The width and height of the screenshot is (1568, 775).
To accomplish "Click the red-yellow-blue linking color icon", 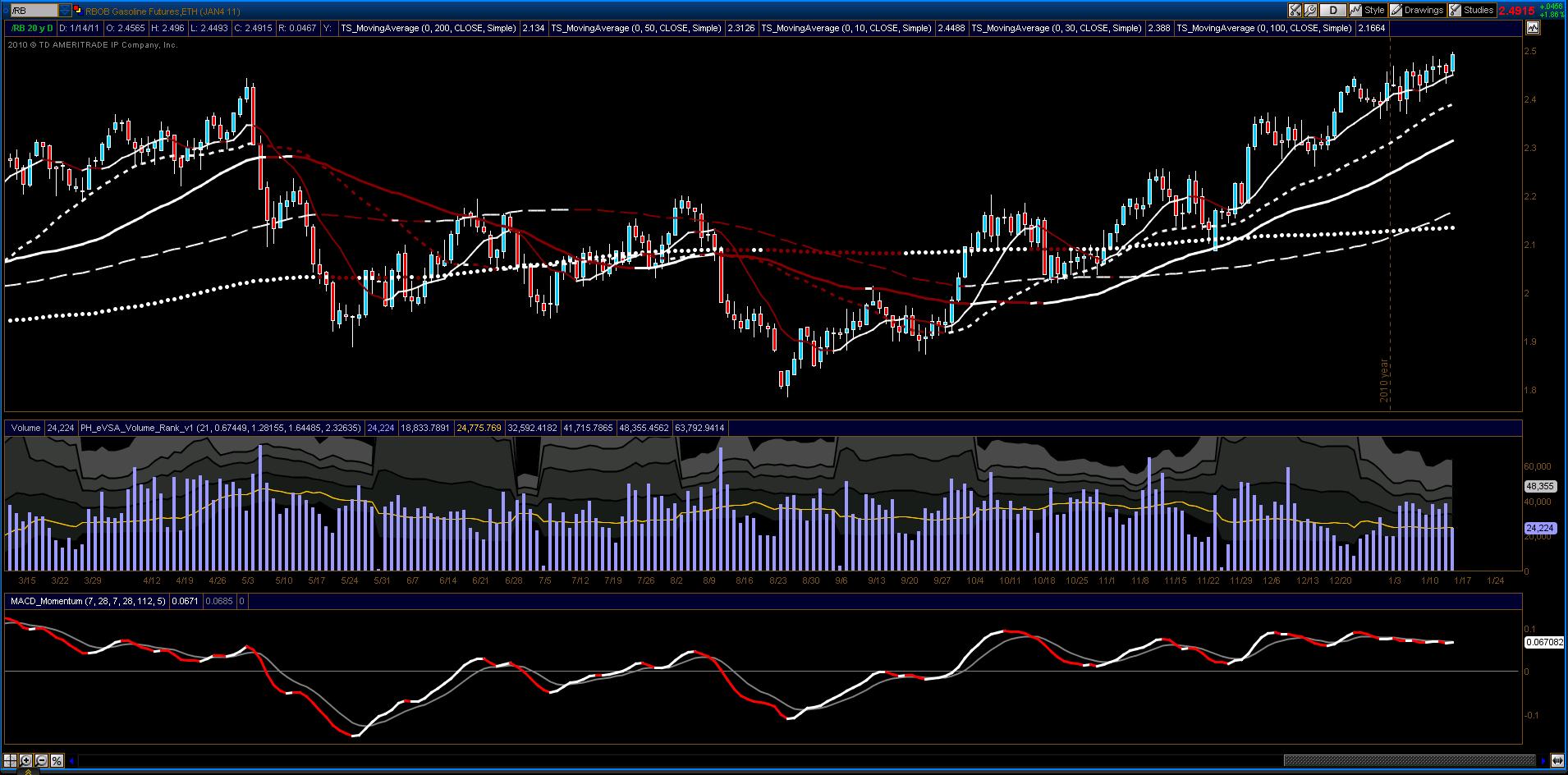I will pos(77,11).
